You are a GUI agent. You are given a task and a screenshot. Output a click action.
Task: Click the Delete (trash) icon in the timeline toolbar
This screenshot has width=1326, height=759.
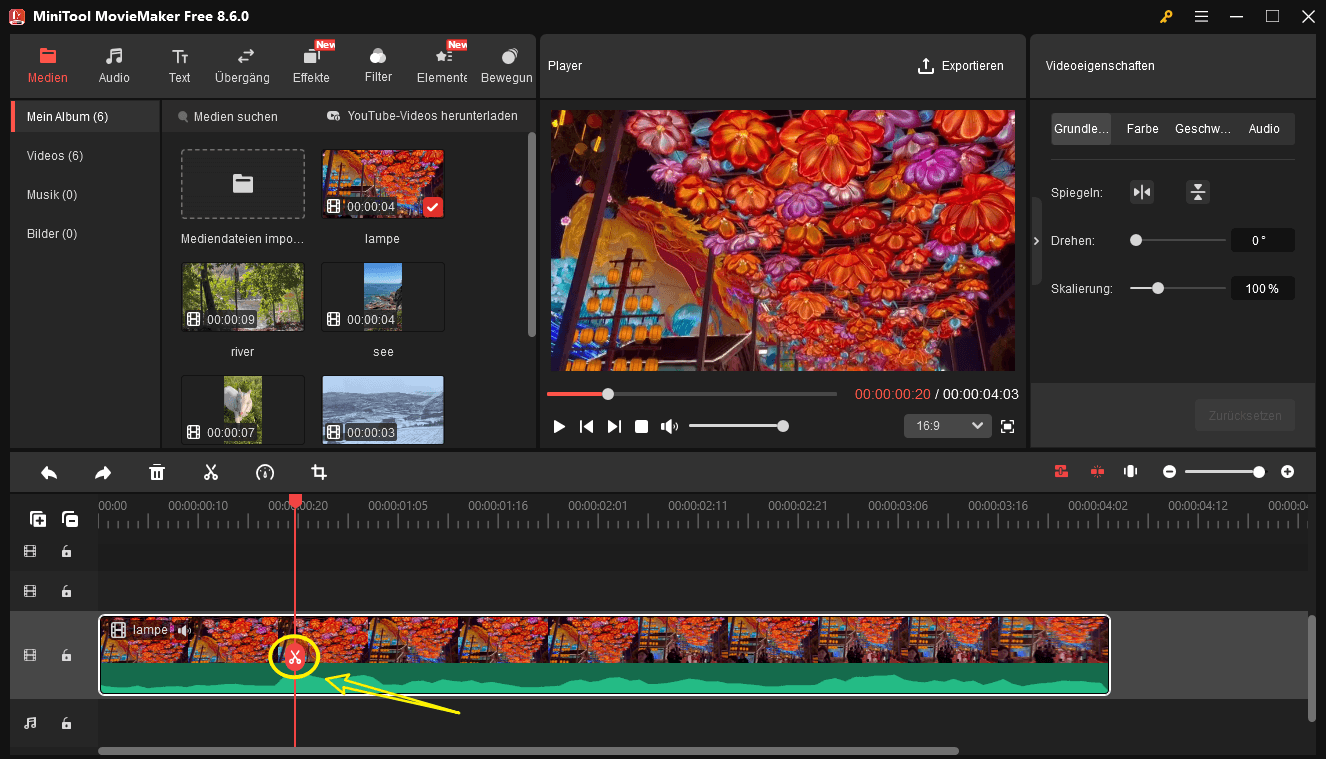157,471
